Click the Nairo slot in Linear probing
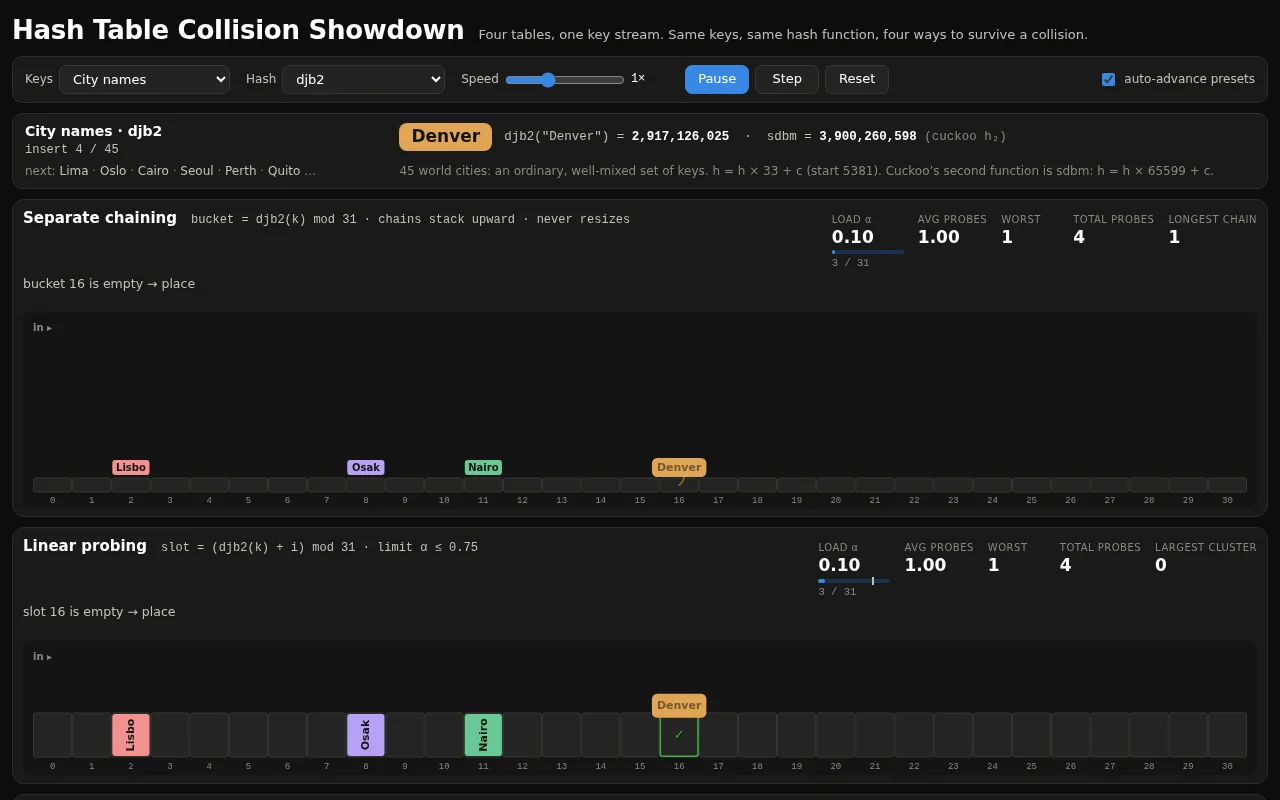This screenshot has width=1280, height=800. [483, 735]
